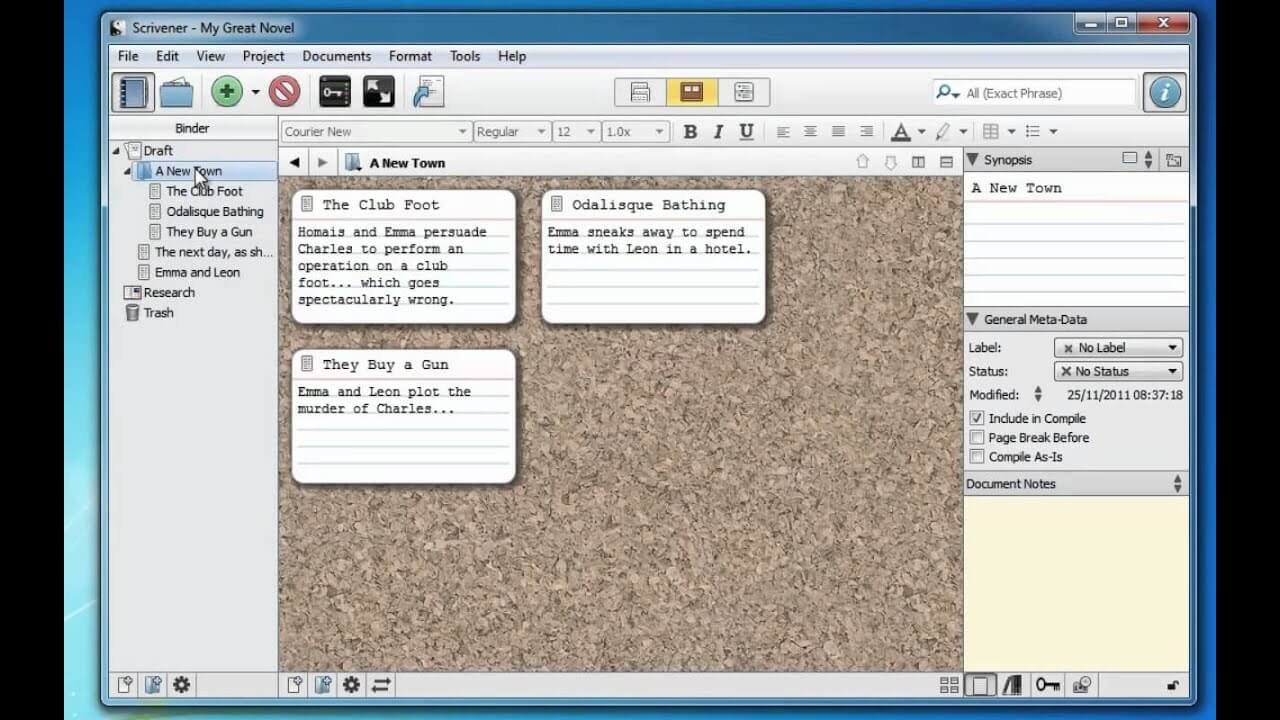Center align text
Viewport: 1280px width, 720px height.
pyautogui.click(x=811, y=132)
